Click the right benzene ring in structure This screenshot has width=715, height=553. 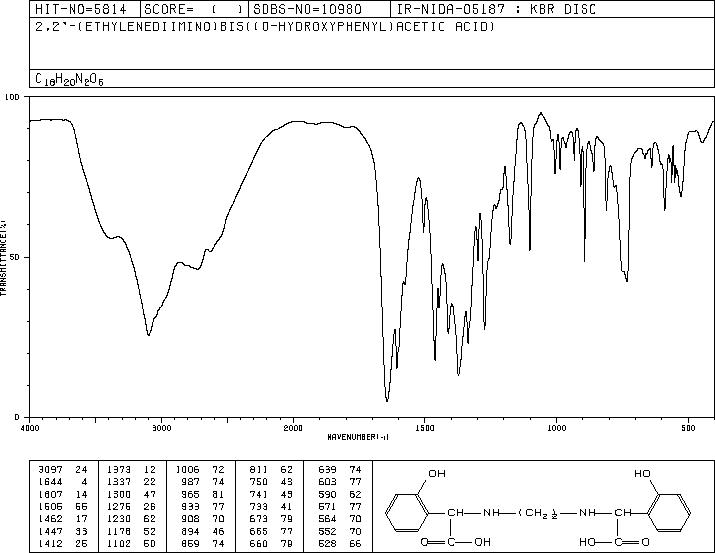[x=669, y=513]
